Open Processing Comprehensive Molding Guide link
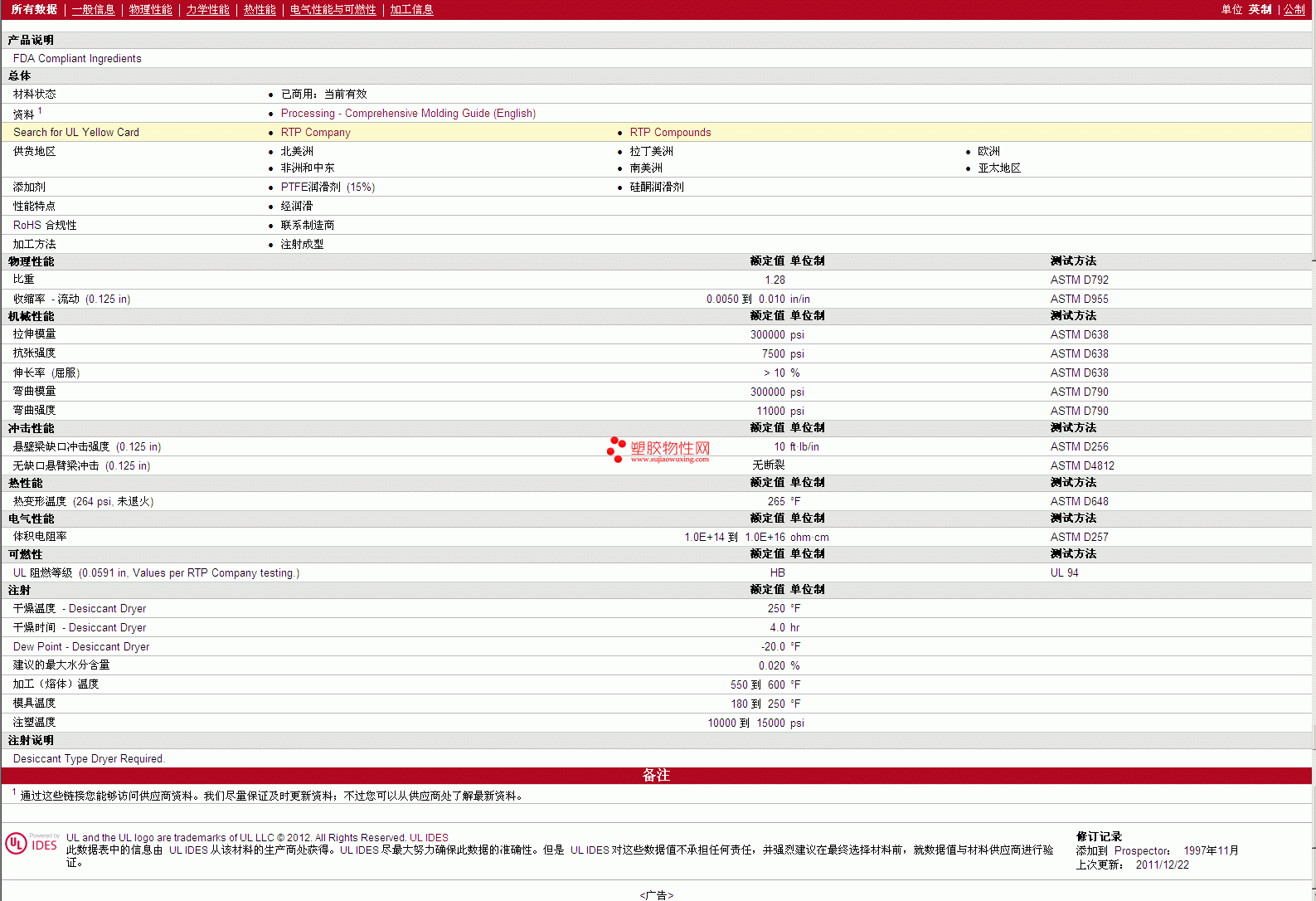Image resolution: width=1316 pixels, height=901 pixels. click(408, 114)
